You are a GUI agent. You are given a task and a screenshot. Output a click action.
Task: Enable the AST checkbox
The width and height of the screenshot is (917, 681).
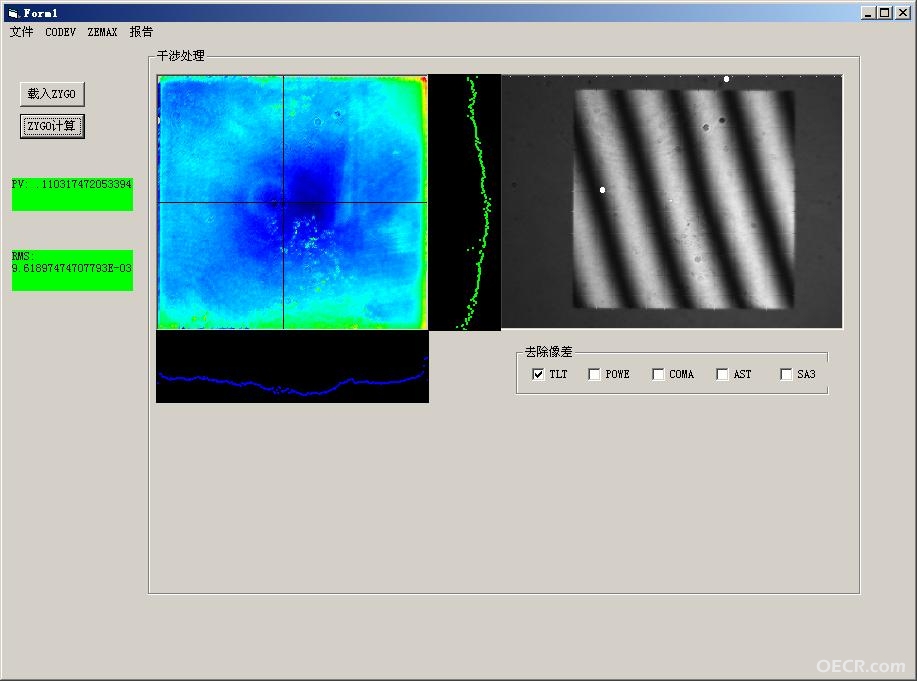click(722, 374)
